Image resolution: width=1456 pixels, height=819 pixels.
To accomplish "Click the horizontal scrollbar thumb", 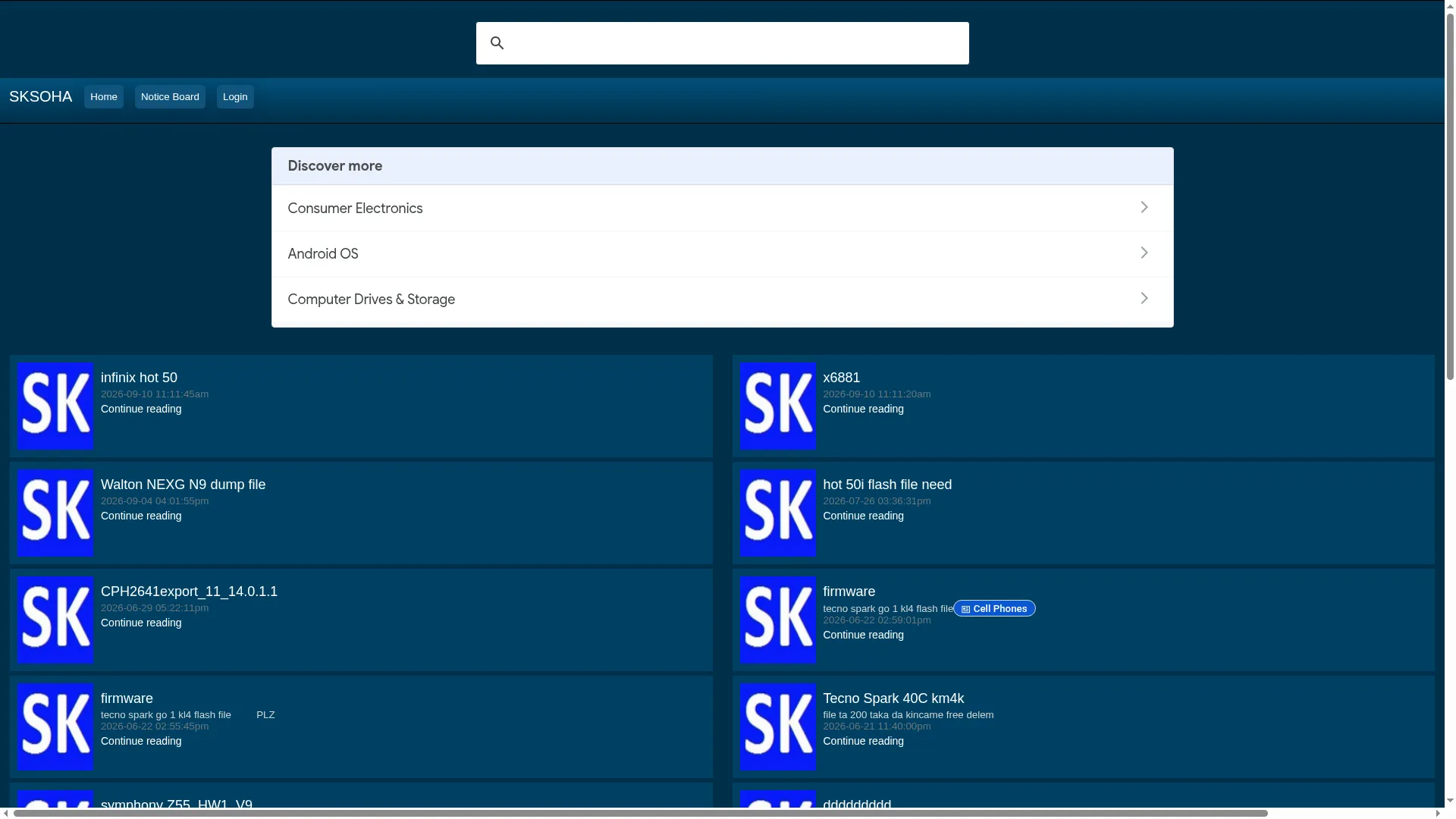I will click(641, 814).
